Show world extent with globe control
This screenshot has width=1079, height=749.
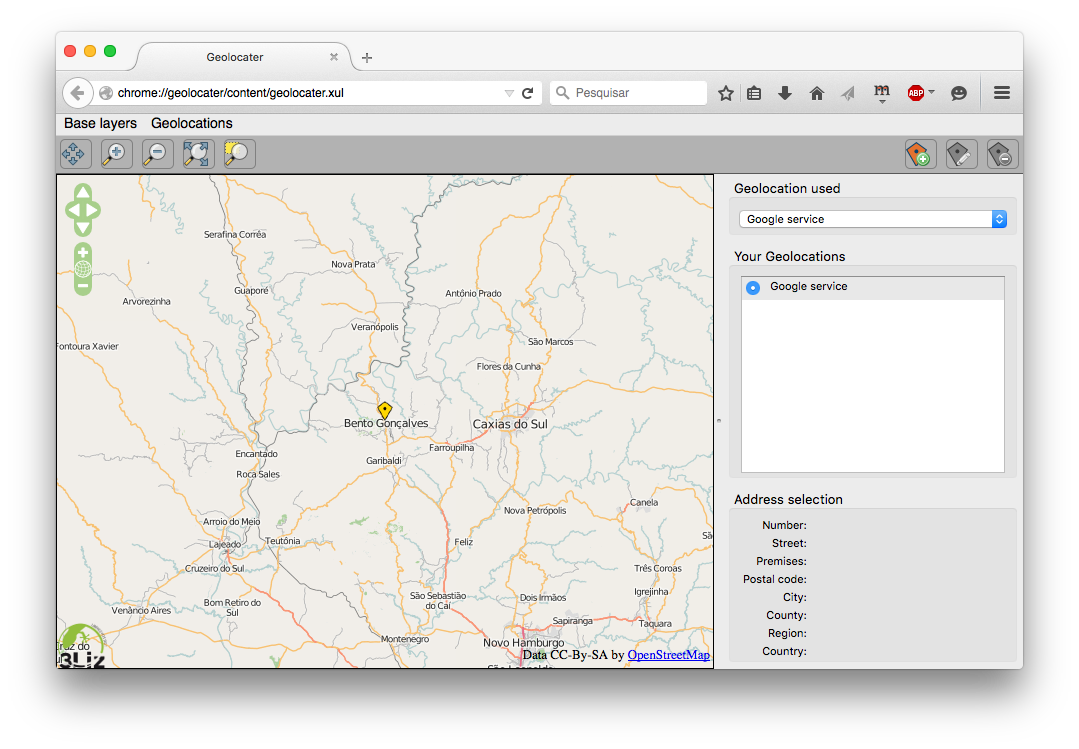click(x=83, y=269)
